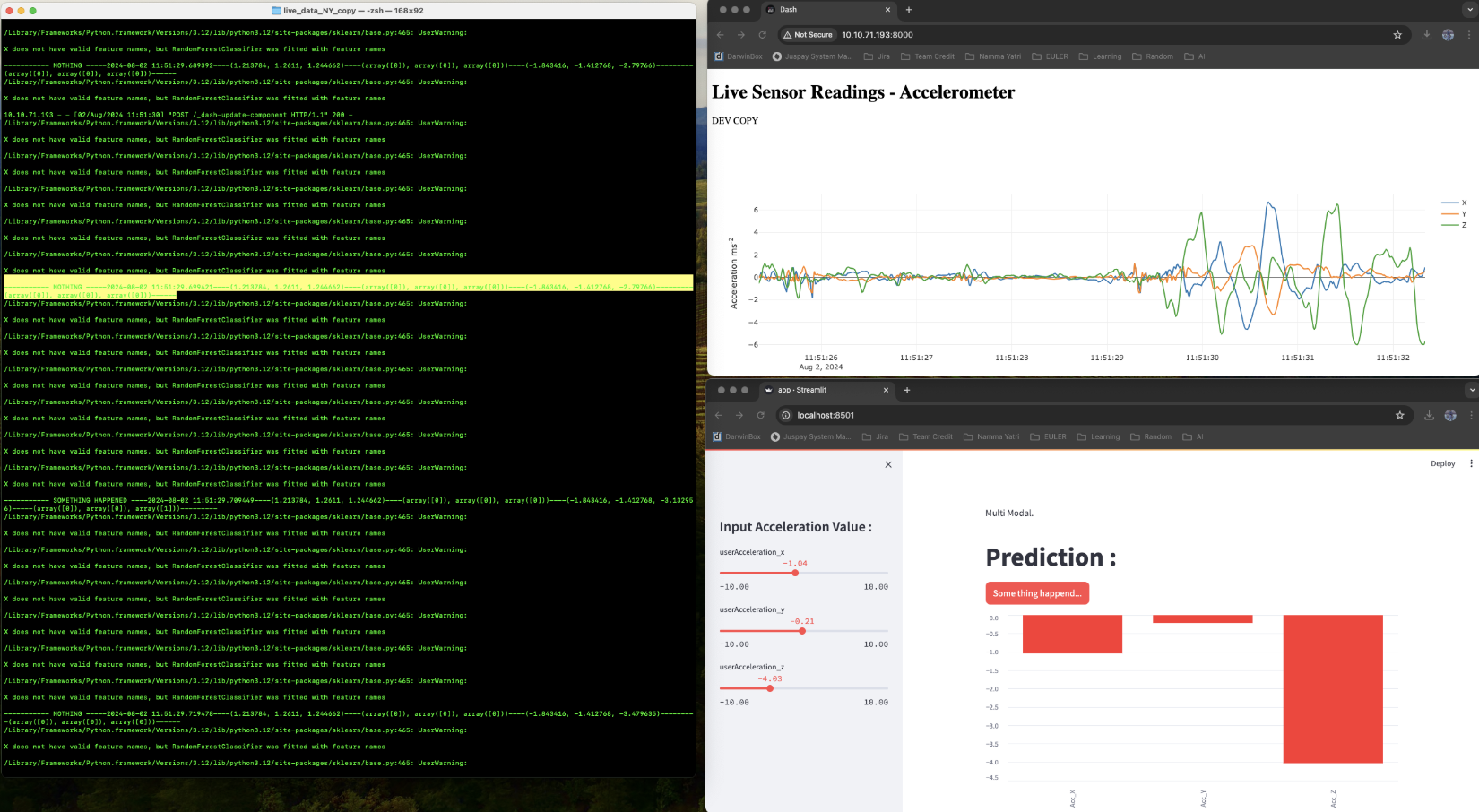This screenshot has height=812, width=1479.
Task: Open the Team Credit bookmark folder in the Dash window
Action: coord(928,56)
